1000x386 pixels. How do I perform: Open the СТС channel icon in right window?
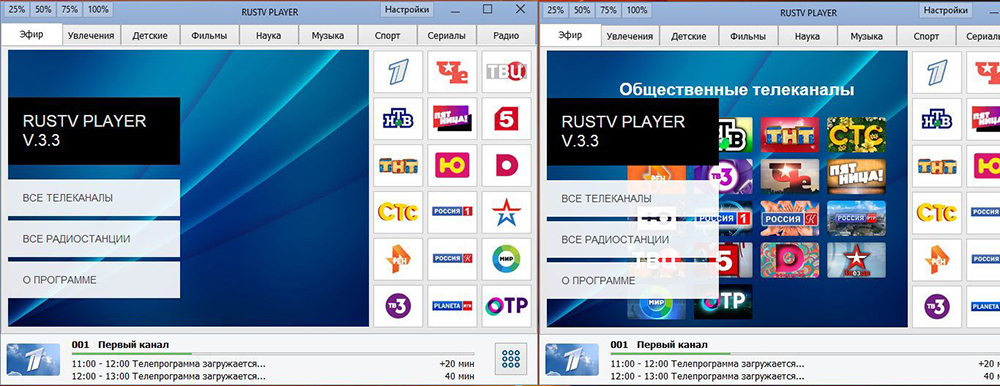tap(937, 212)
